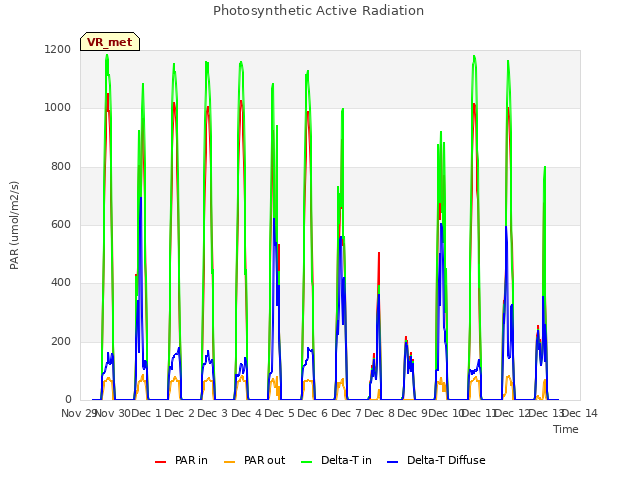Click the x-axis label Time
640x480 pixels.
click(566, 429)
